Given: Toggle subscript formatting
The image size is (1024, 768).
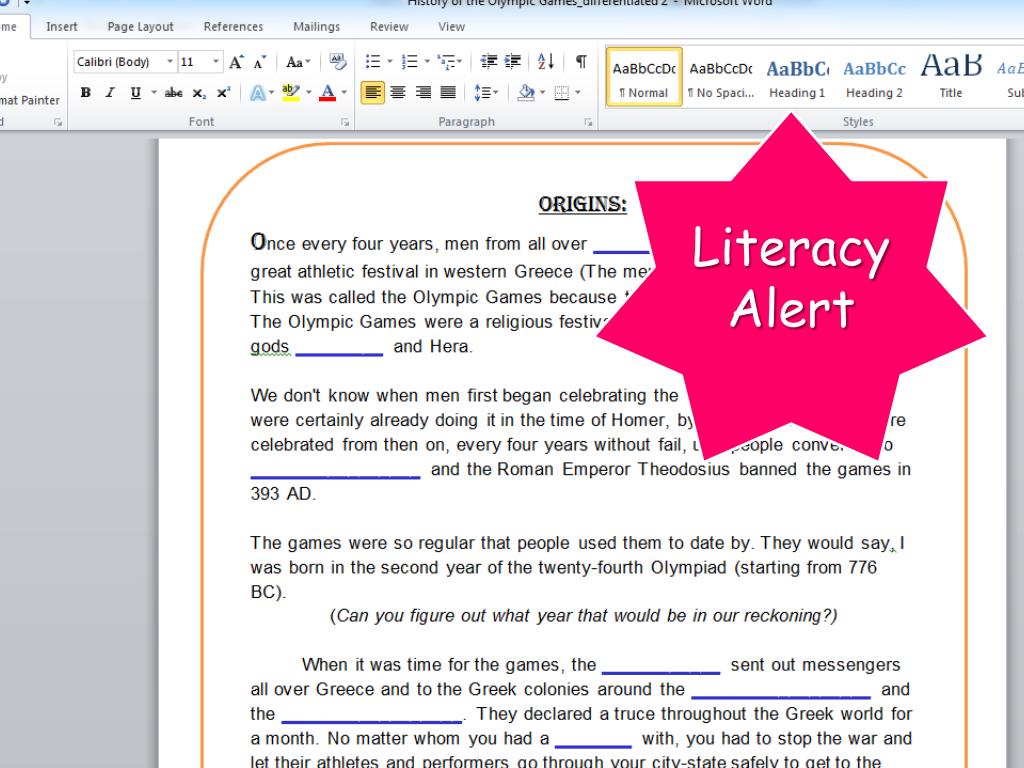Looking at the screenshot, I should (x=199, y=93).
